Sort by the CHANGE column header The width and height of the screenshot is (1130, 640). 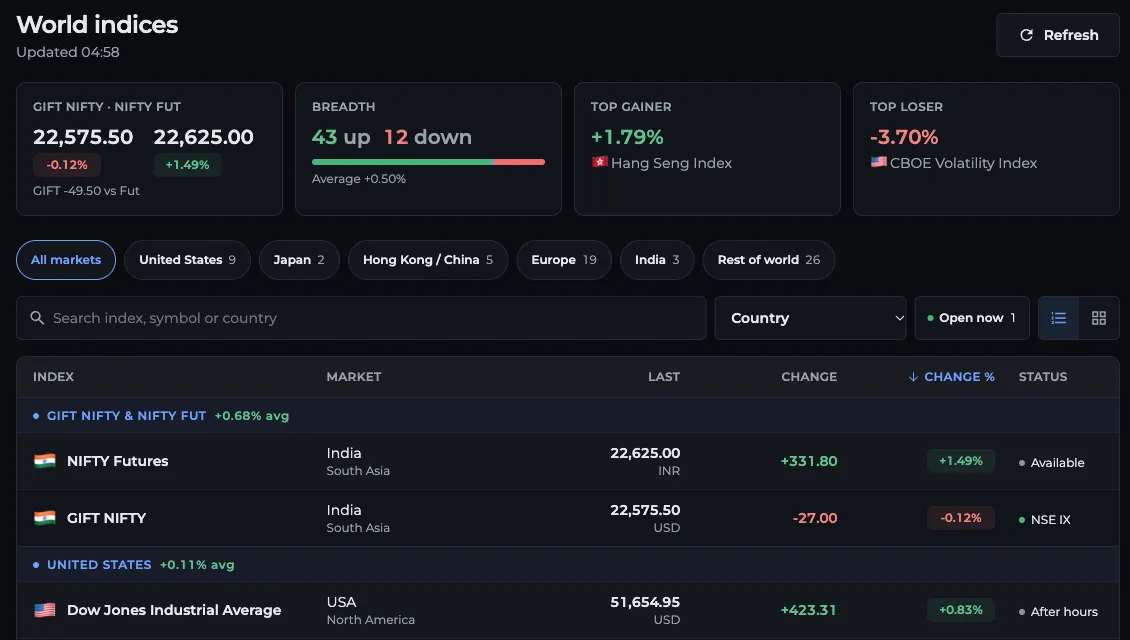[x=809, y=377]
